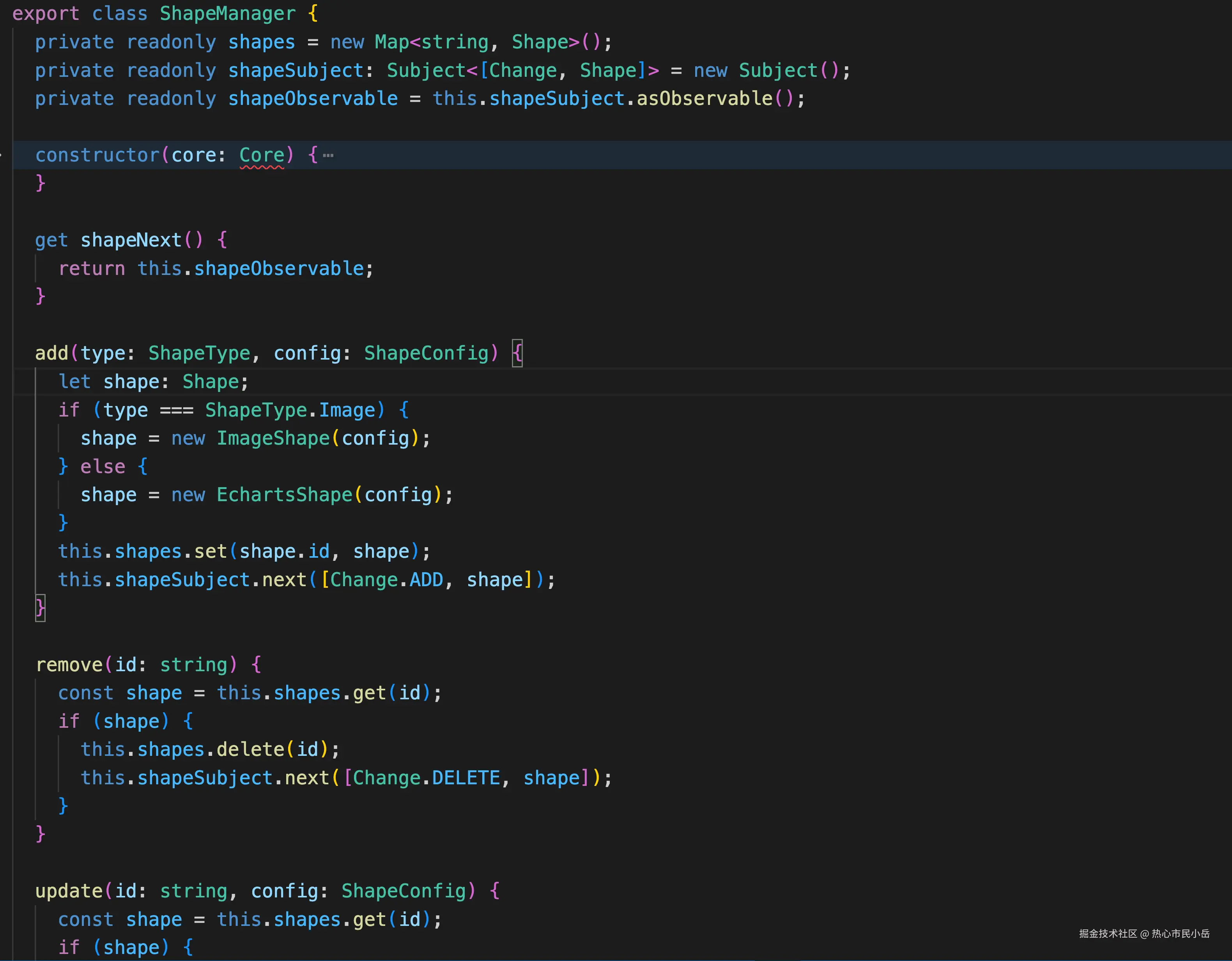Click the update method name
The image size is (1232, 961).
[x=69, y=891]
